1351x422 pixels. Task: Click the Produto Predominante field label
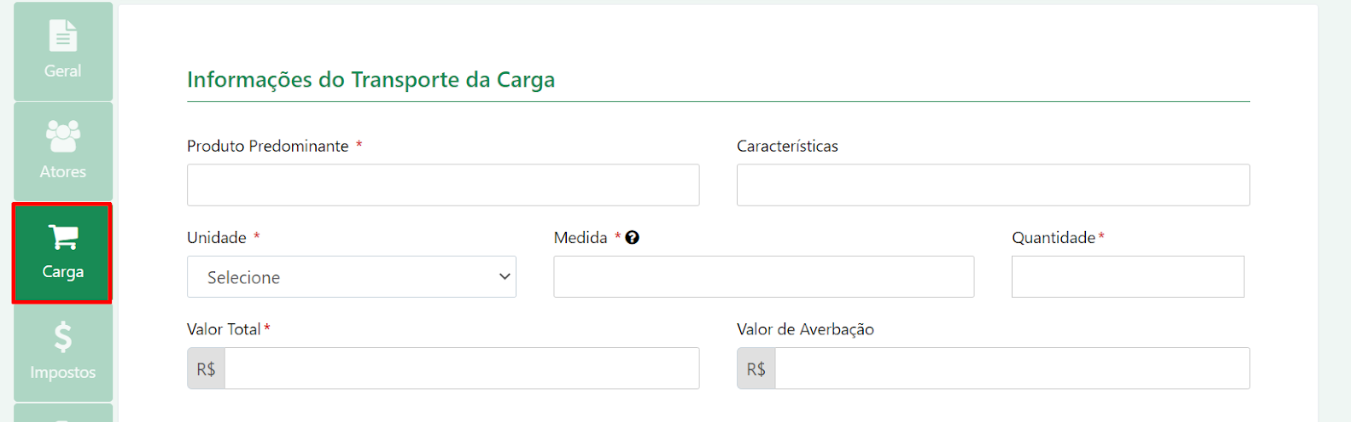click(x=268, y=146)
